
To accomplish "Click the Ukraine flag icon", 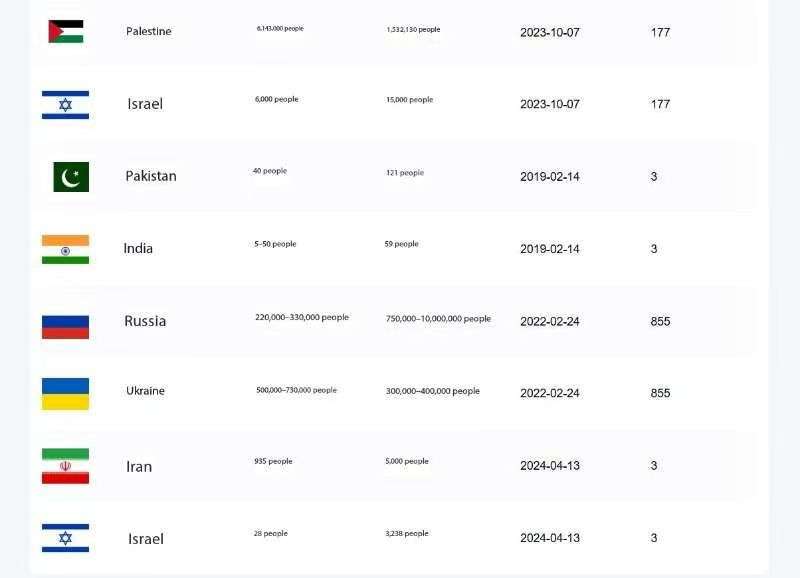I will pos(65,393).
